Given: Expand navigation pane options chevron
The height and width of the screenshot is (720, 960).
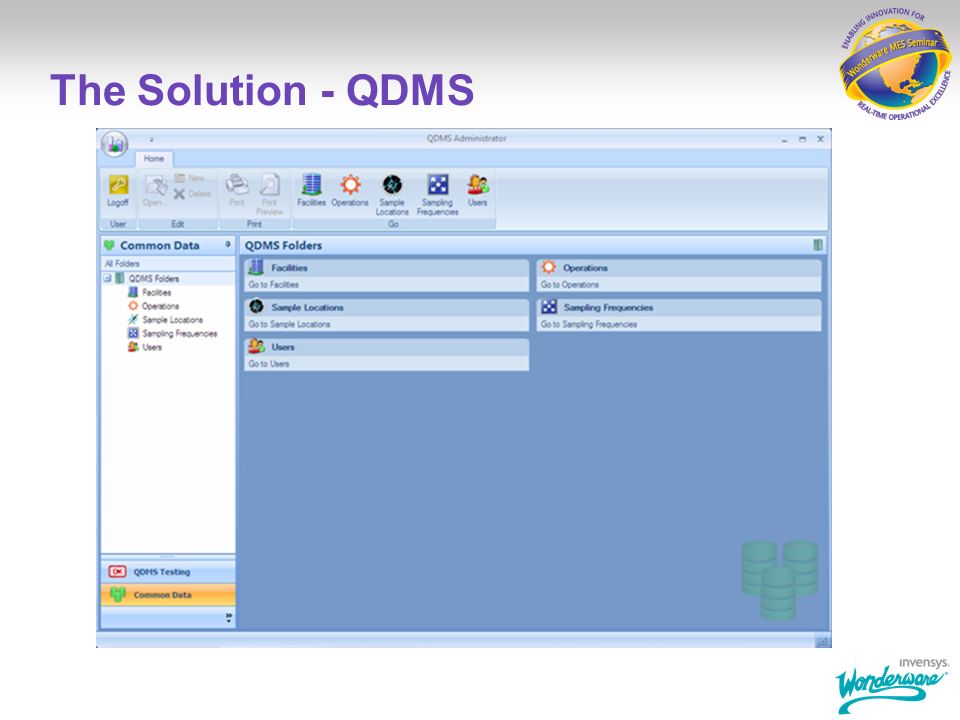Looking at the screenshot, I should tap(228, 618).
